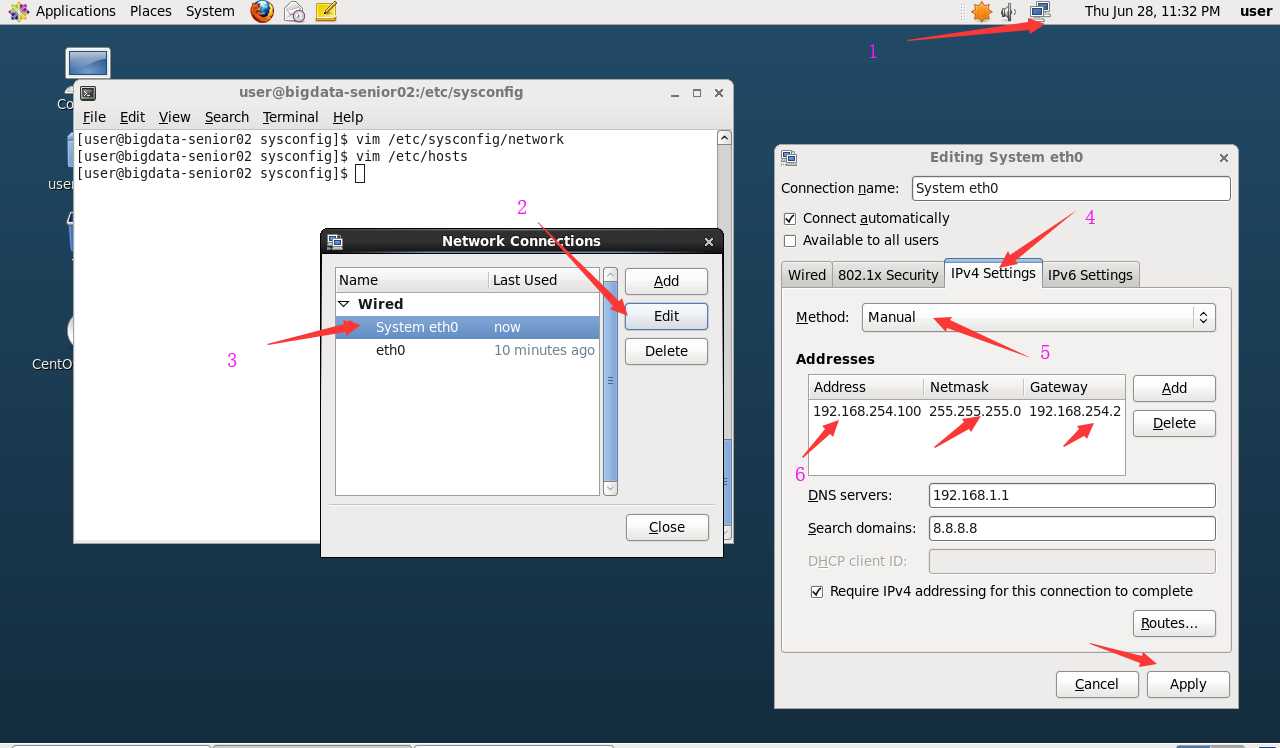Open the terminal File menu
This screenshot has width=1280, height=748.
pos(94,117)
